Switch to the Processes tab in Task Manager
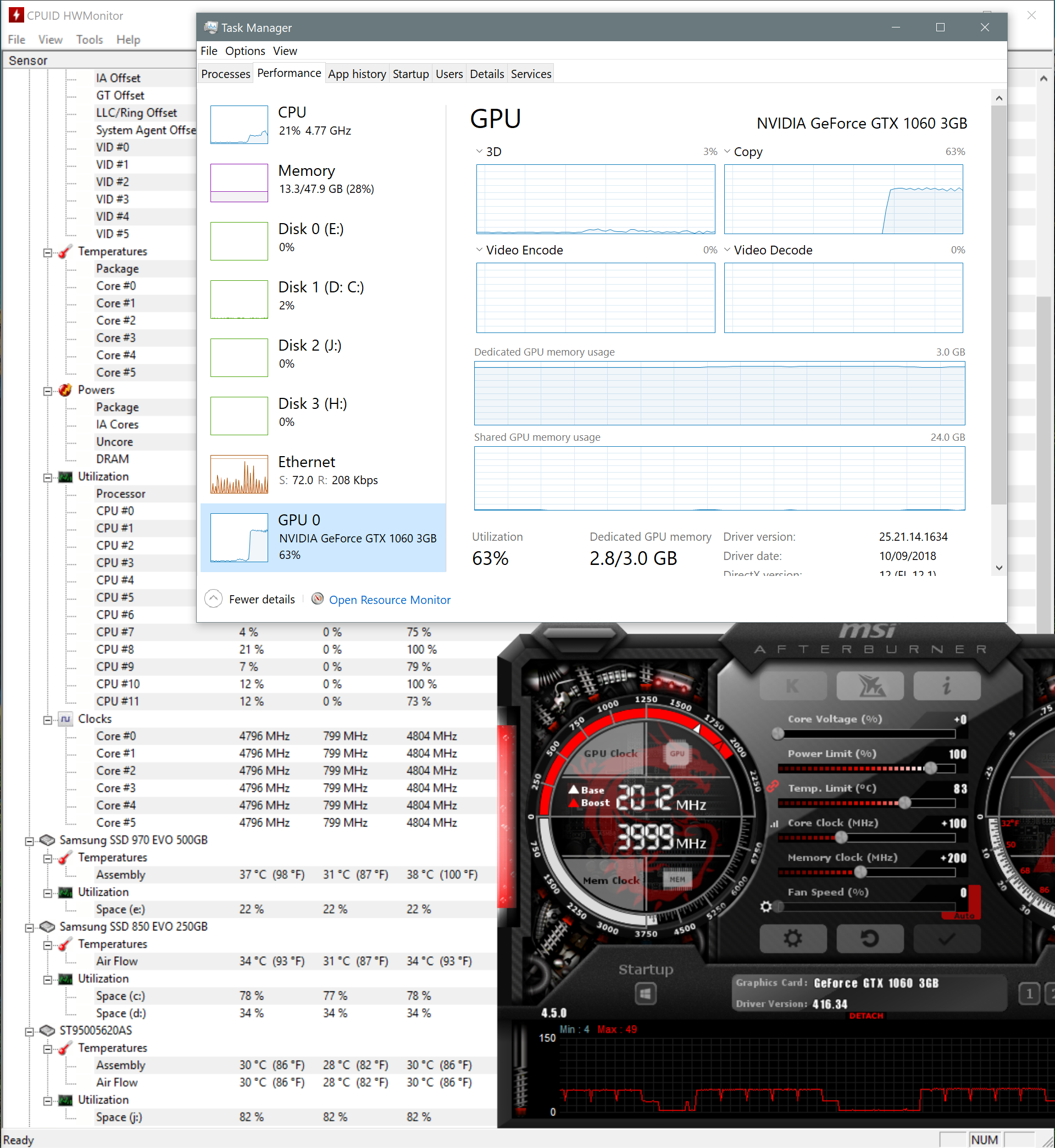Image resolution: width=1055 pixels, height=1148 pixels. (225, 74)
